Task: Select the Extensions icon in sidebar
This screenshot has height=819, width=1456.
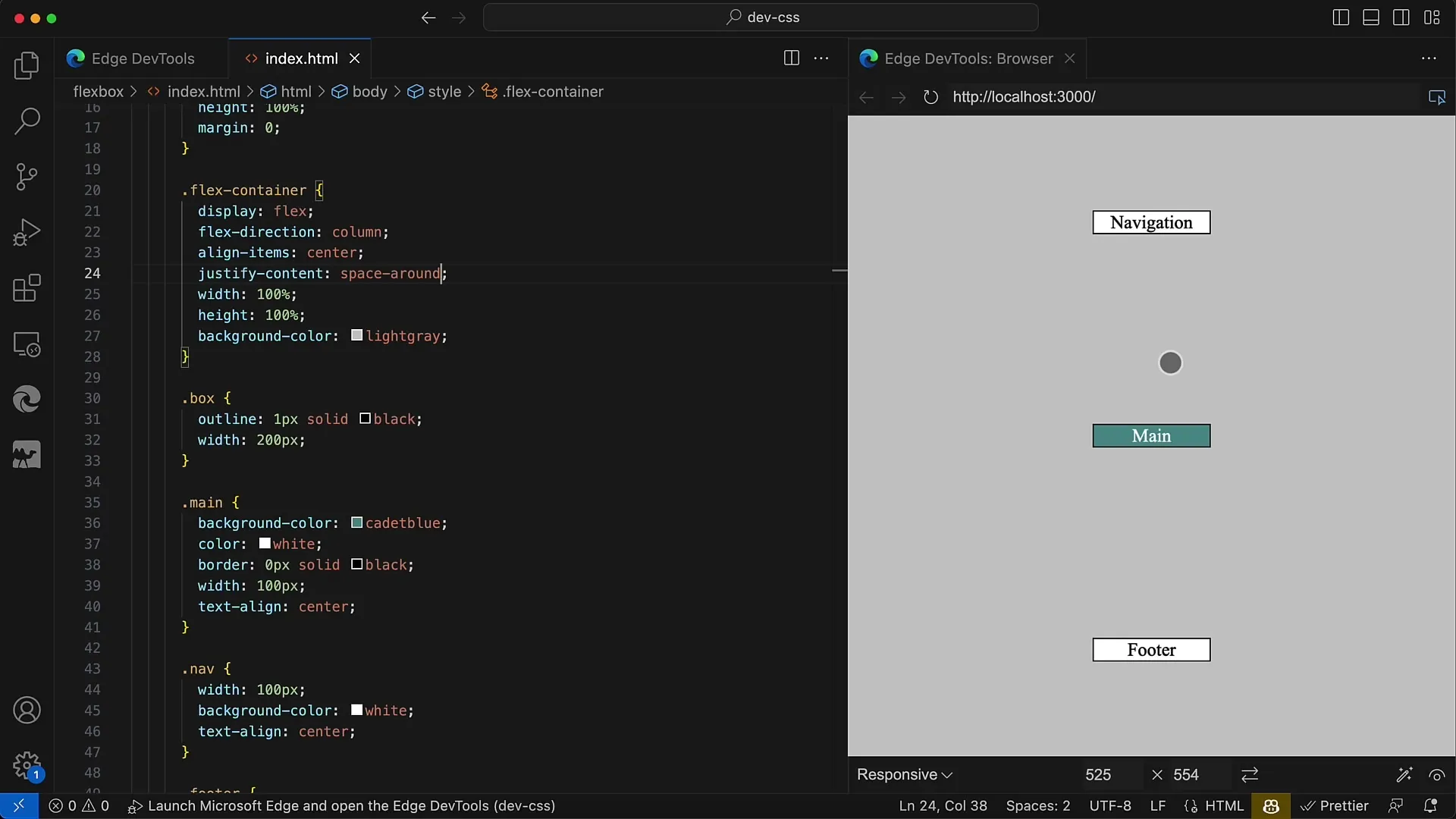Action: (x=26, y=289)
